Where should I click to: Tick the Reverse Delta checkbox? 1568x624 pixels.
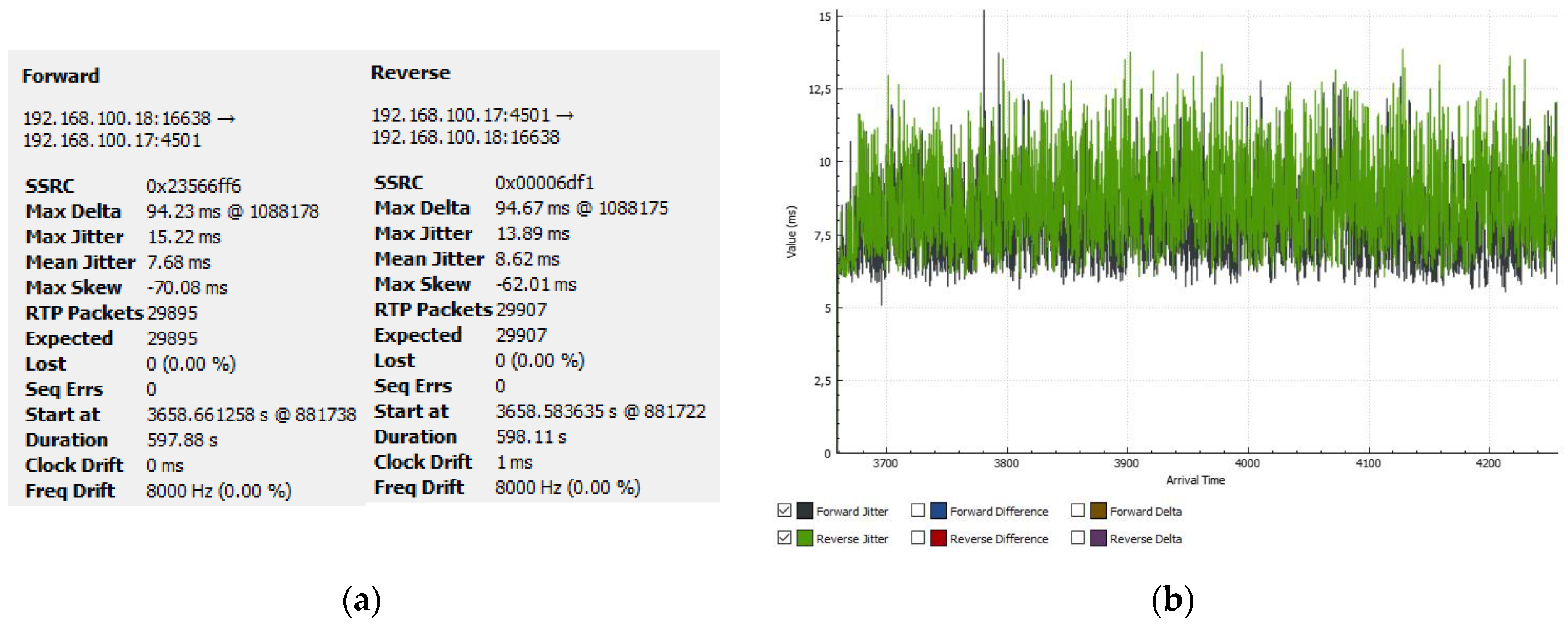pos(1078,538)
